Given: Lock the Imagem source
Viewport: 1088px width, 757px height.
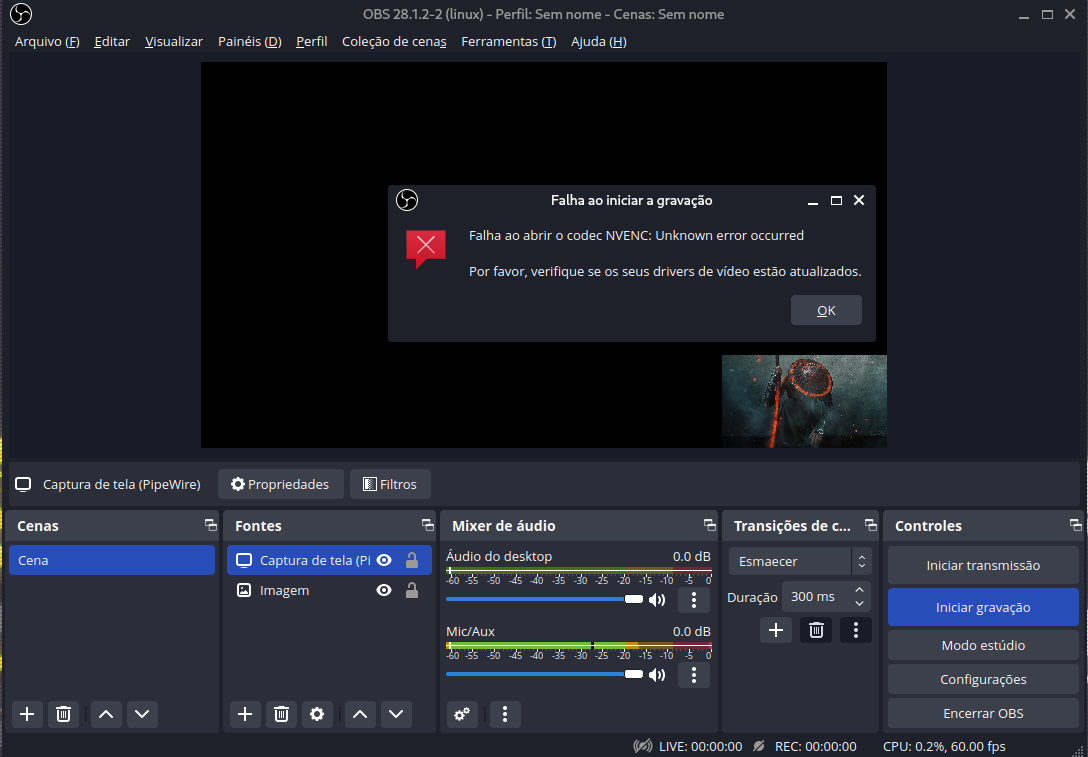Looking at the screenshot, I should 411,591.
